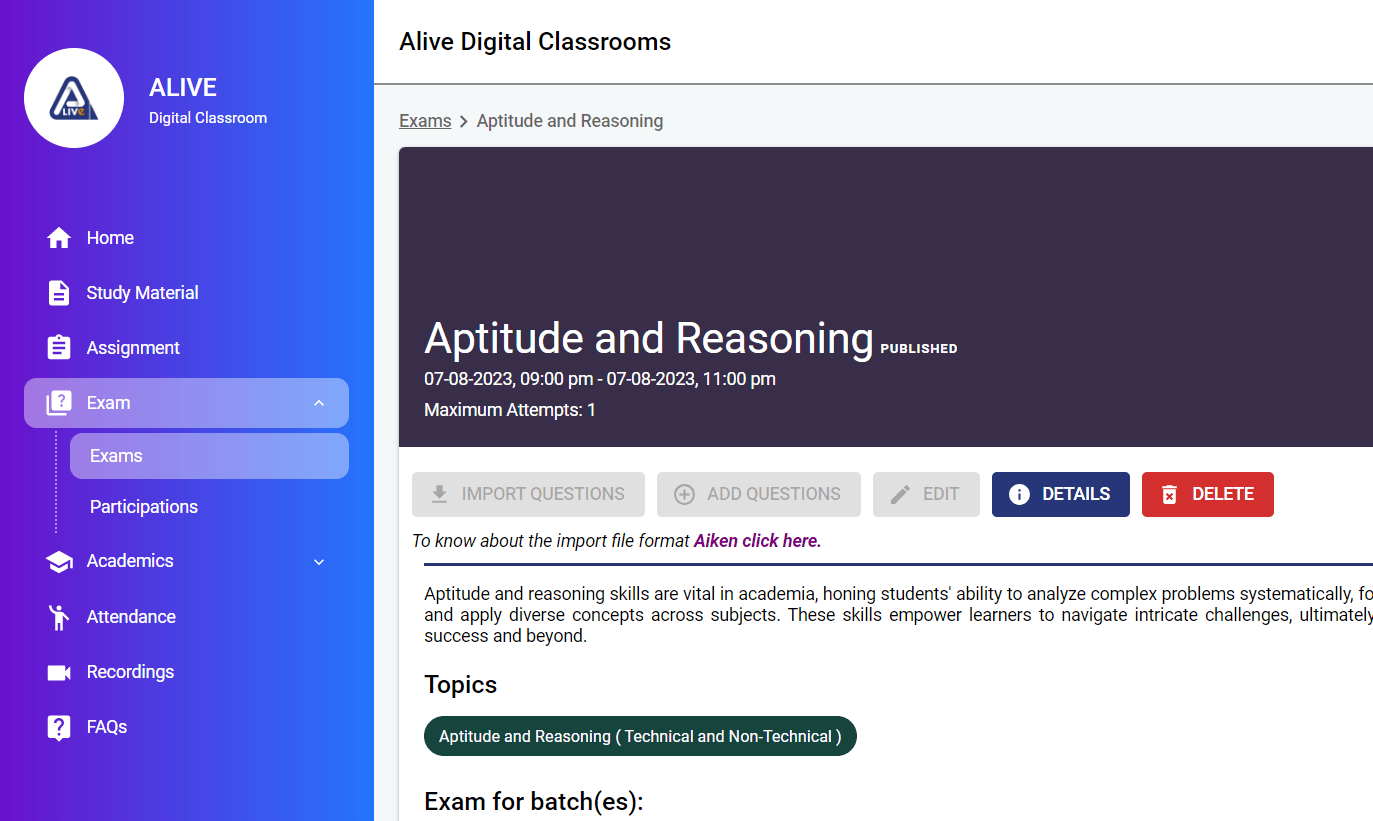Click the ALIVE logo in sidebar

click(x=74, y=98)
